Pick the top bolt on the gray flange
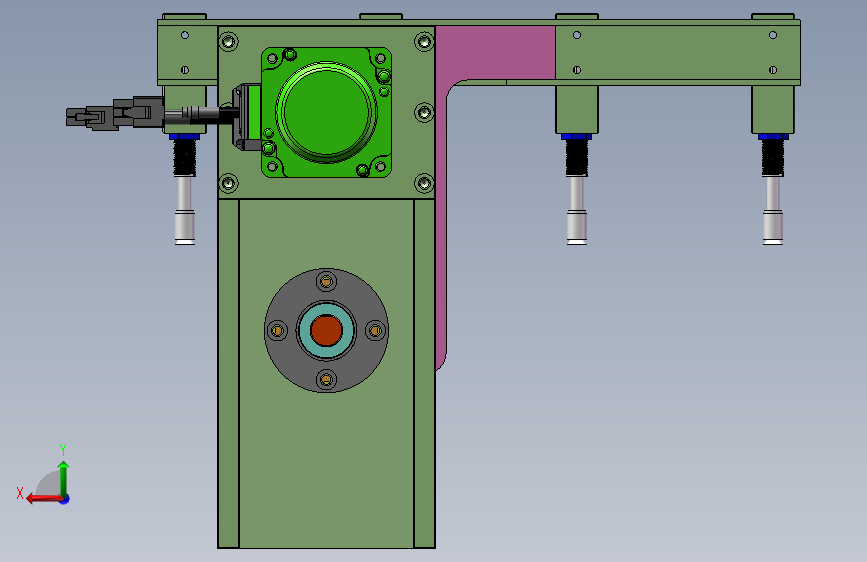The height and width of the screenshot is (562, 867). (x=326, y=282)
